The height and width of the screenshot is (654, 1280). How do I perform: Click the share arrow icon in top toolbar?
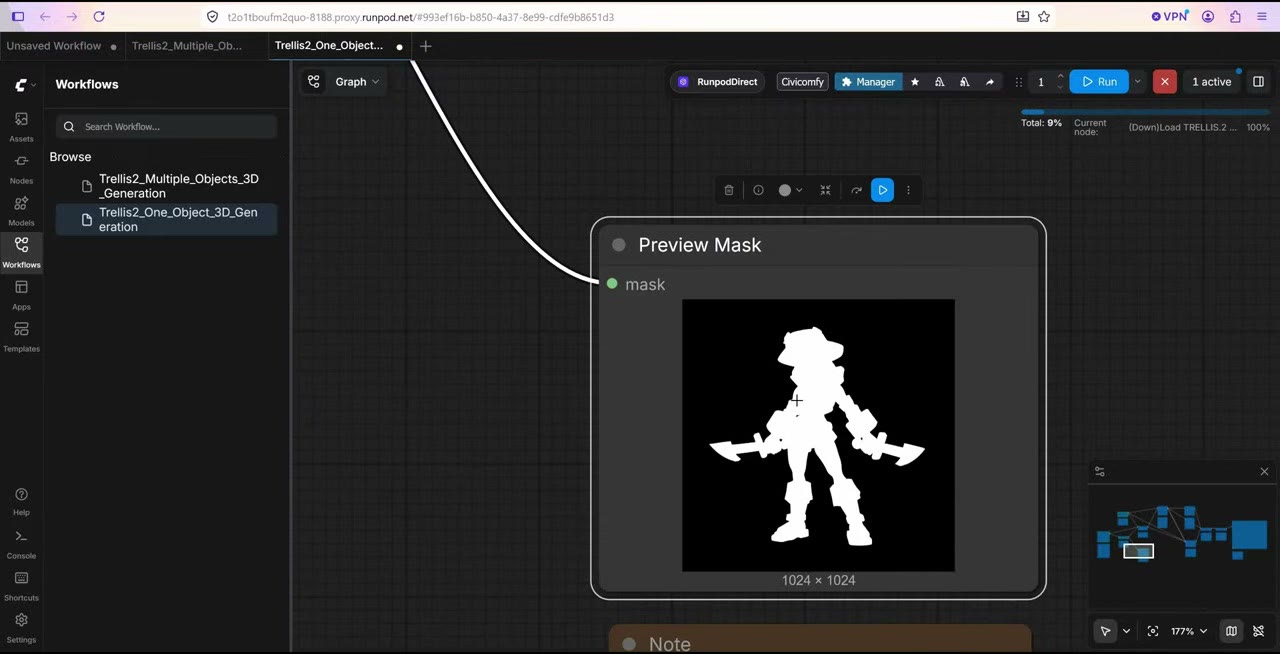pos(990,82)
